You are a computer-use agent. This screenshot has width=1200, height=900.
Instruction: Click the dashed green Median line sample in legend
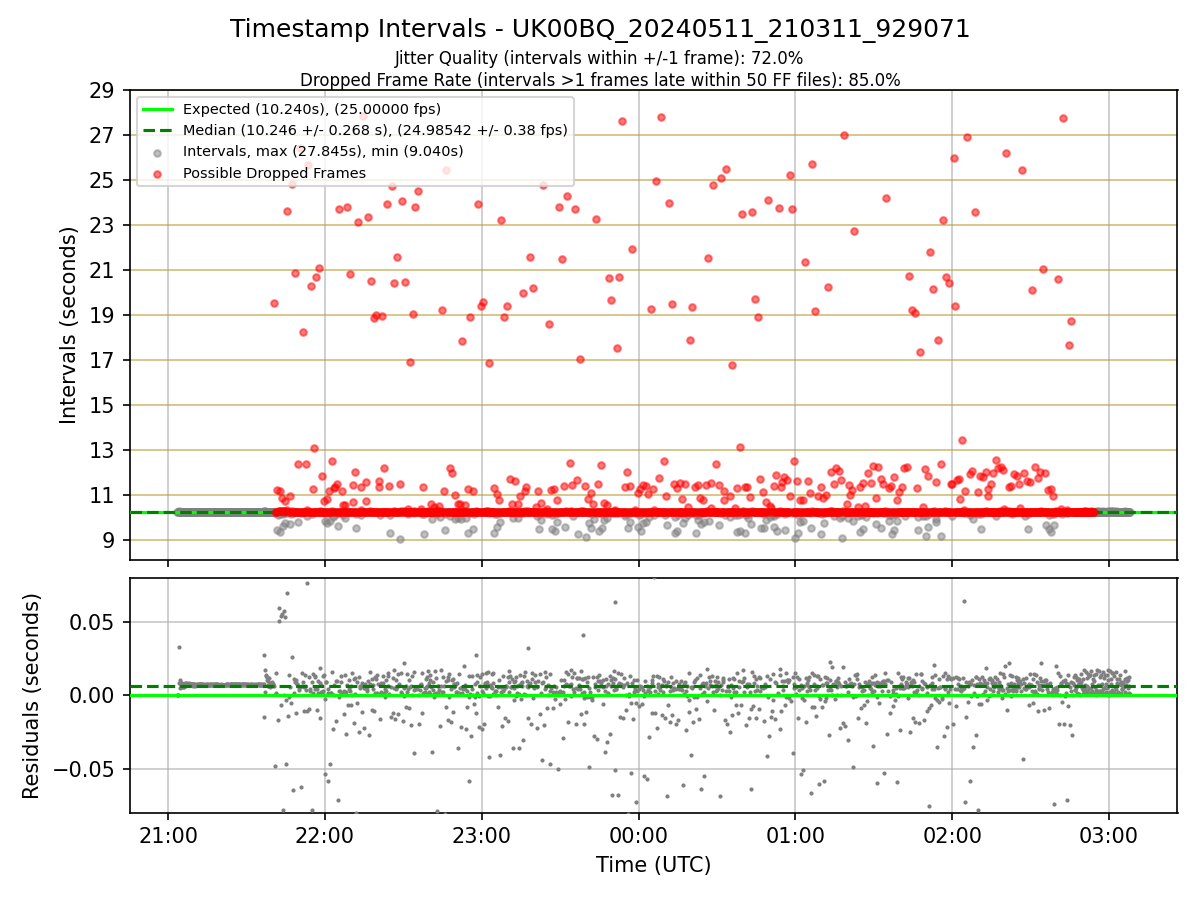coord(158,130)
